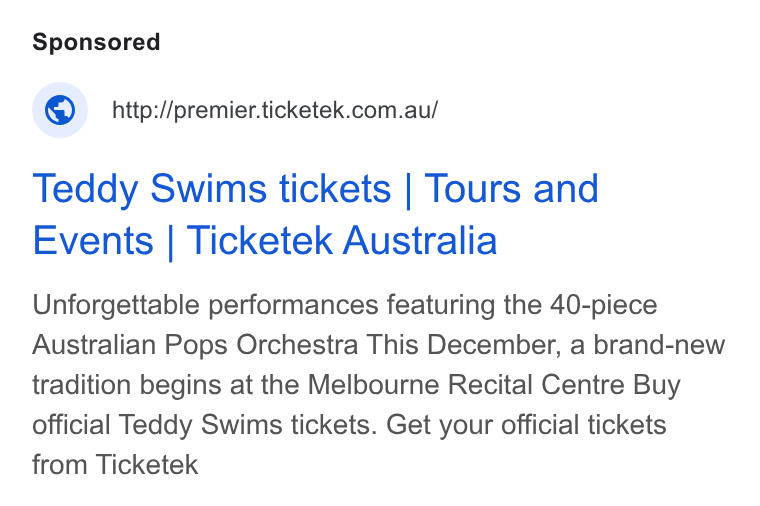Open the premier.ticketek.com.au URL
The width and height of the screenshot is (760, 506).
(275, 110)
